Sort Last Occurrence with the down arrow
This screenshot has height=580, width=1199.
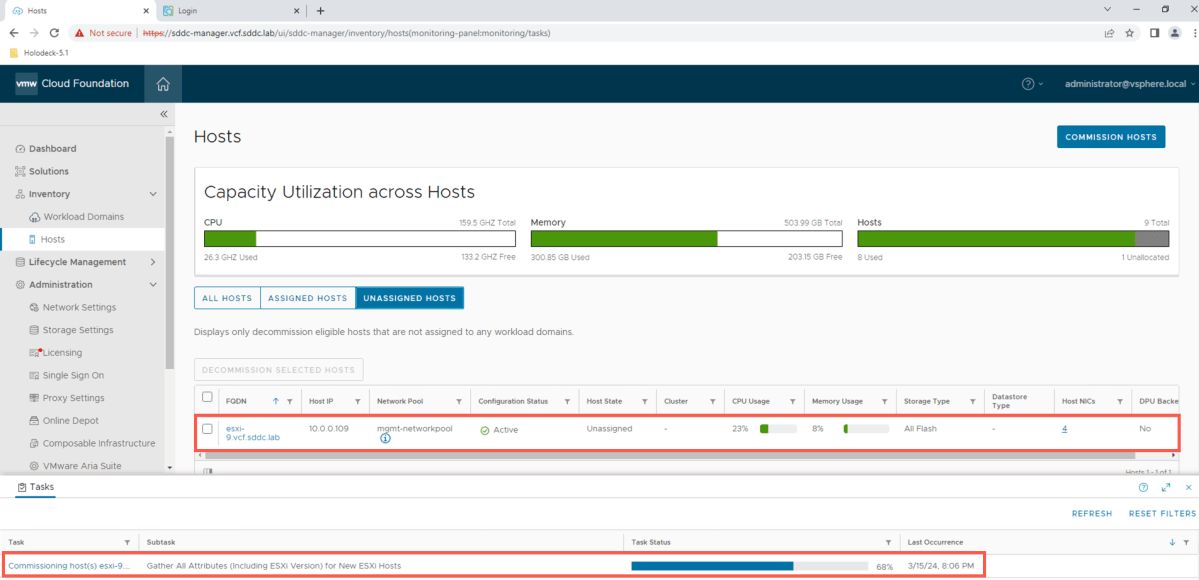point(1172,542)
